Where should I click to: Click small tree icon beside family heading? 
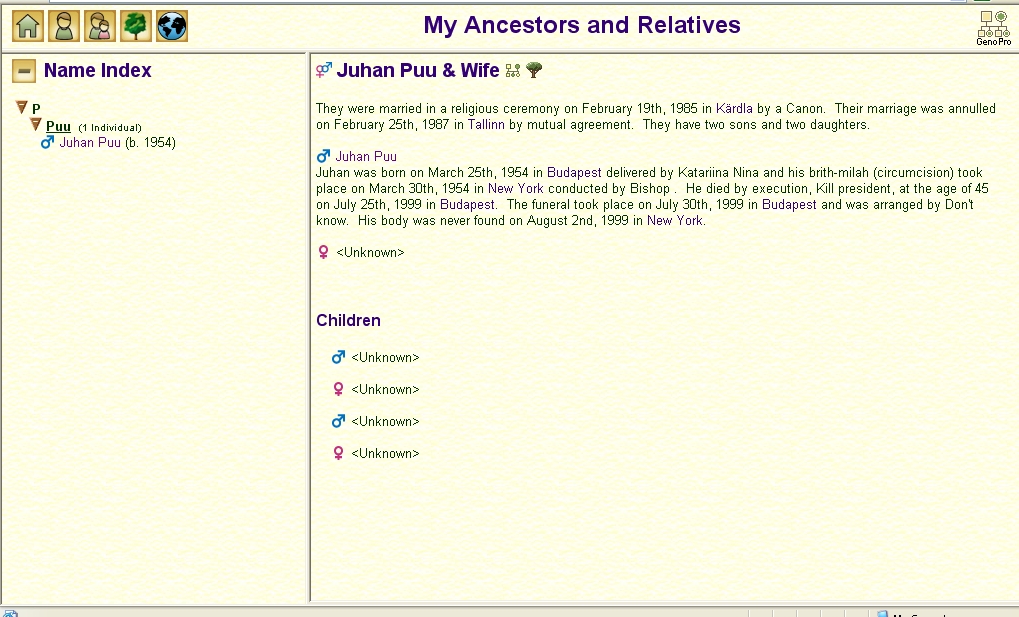534,70
